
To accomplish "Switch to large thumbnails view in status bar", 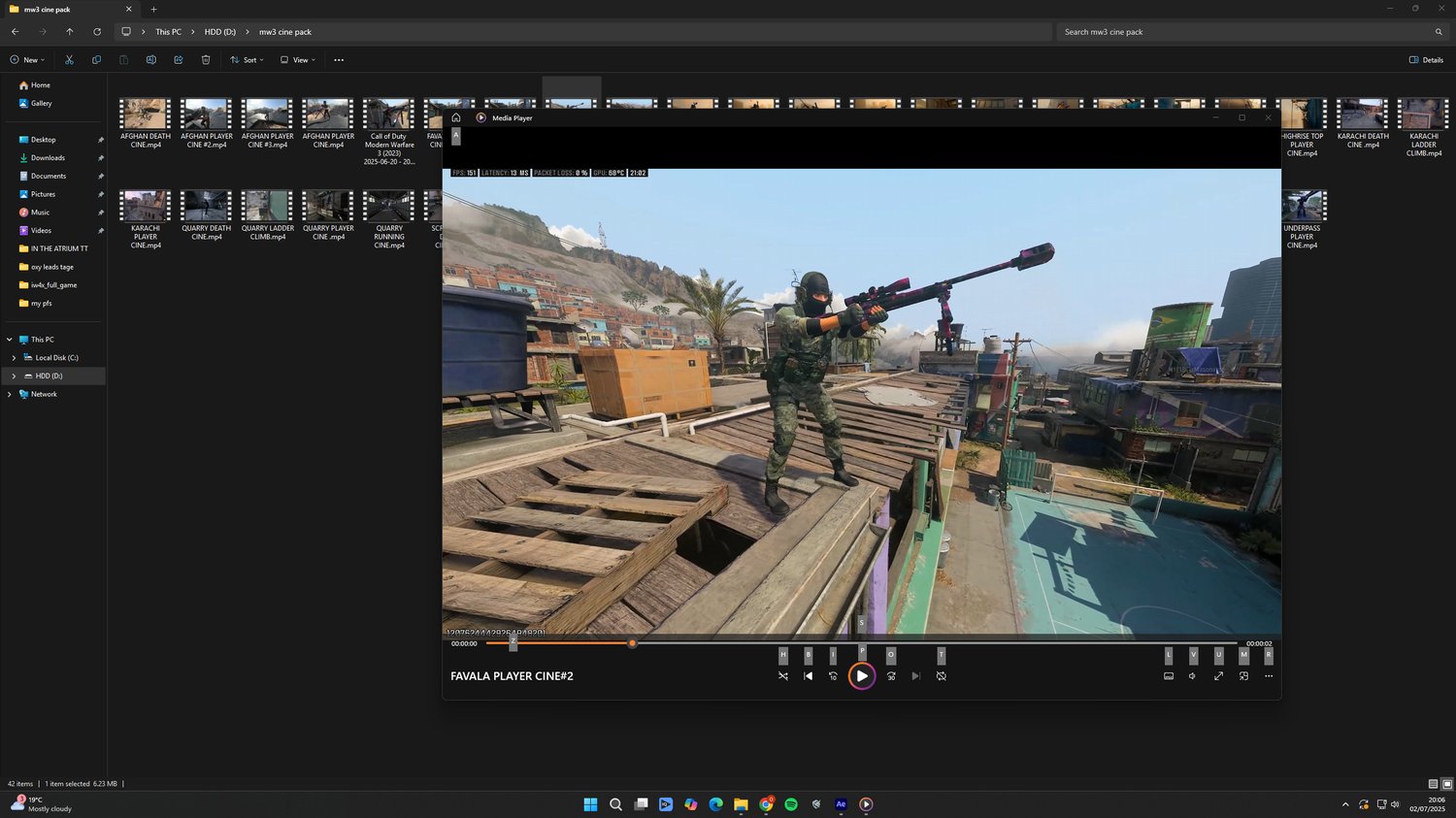I will (x=1447, y=784).
